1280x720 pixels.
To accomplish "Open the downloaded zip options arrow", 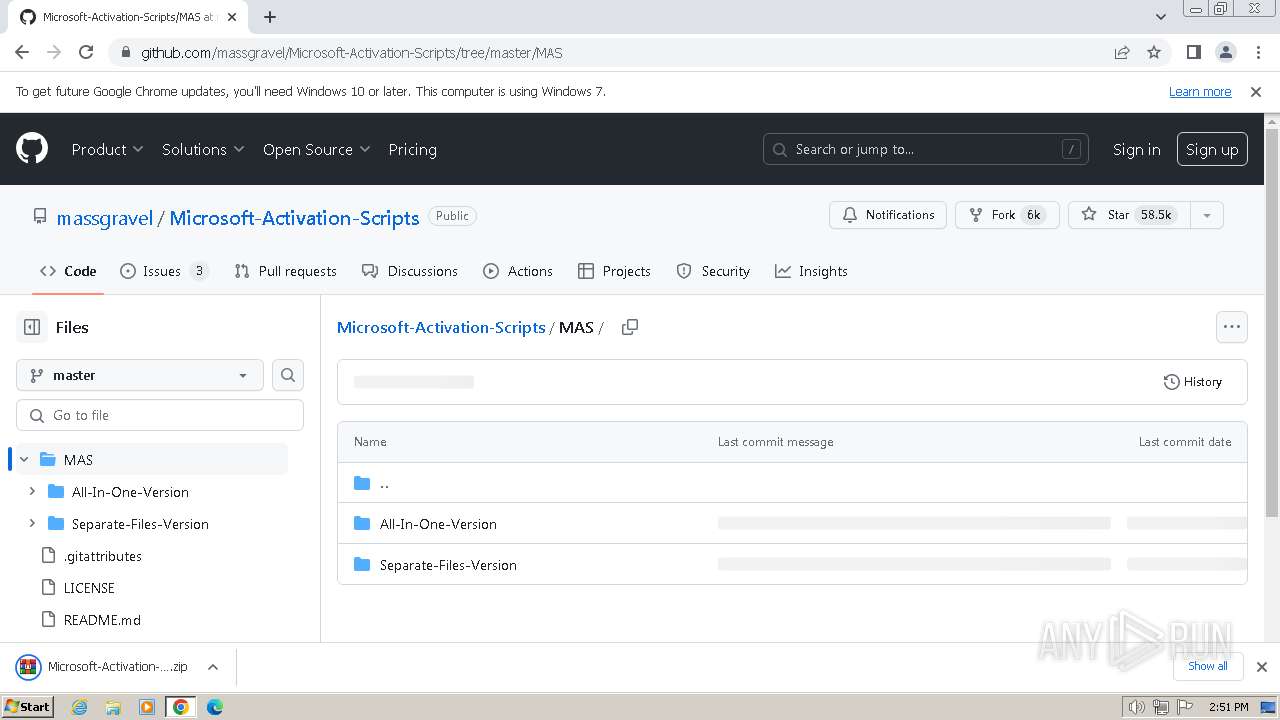I will tap(212, 667).
